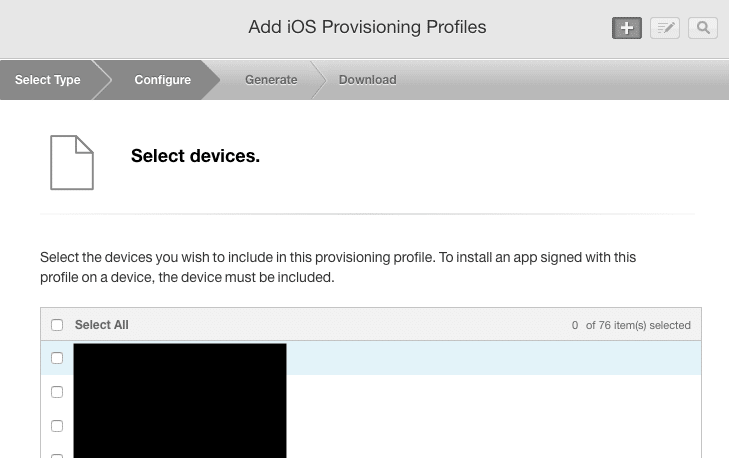
Task: Click the highlighted first device row
Action: (x=490, y=358)
